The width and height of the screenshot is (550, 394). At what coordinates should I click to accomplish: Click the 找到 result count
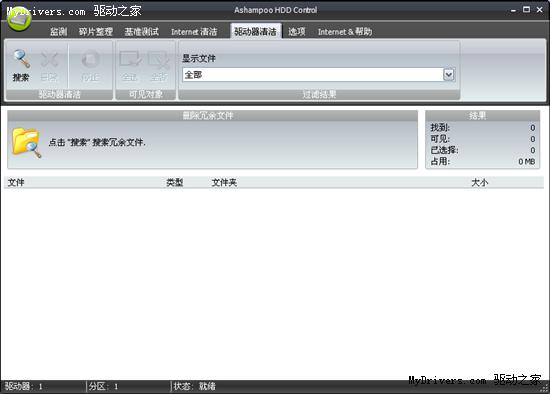coord(532,128)
